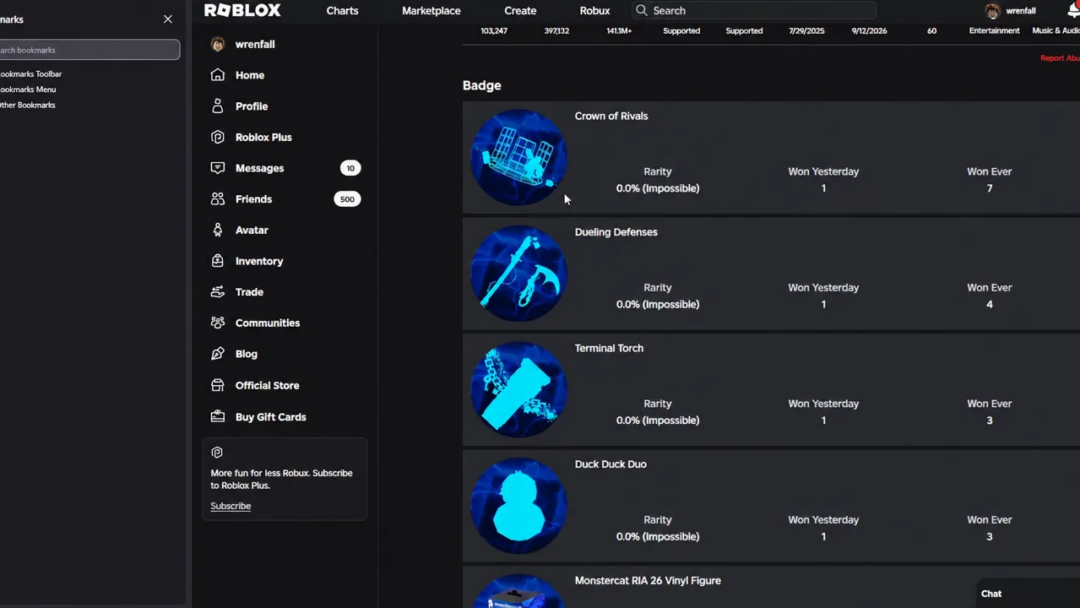Click the search magnifier icon
Image resolution: width=1080 pixels, height=608 pixels.
tap(641, 10)
